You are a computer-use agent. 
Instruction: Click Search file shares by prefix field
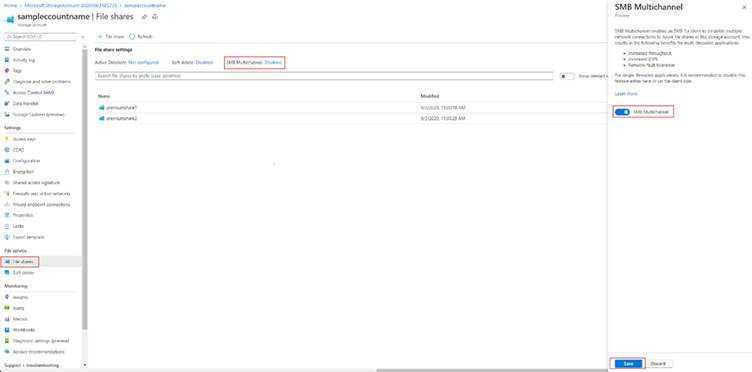click(324, 76)
